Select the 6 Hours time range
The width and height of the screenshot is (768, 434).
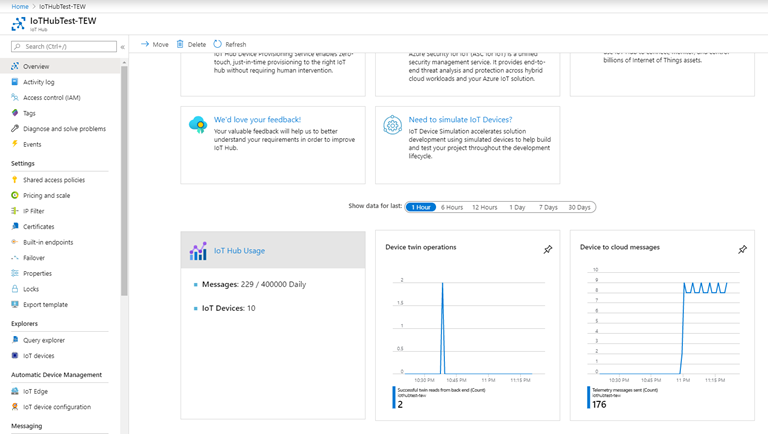tap(452, 207)
